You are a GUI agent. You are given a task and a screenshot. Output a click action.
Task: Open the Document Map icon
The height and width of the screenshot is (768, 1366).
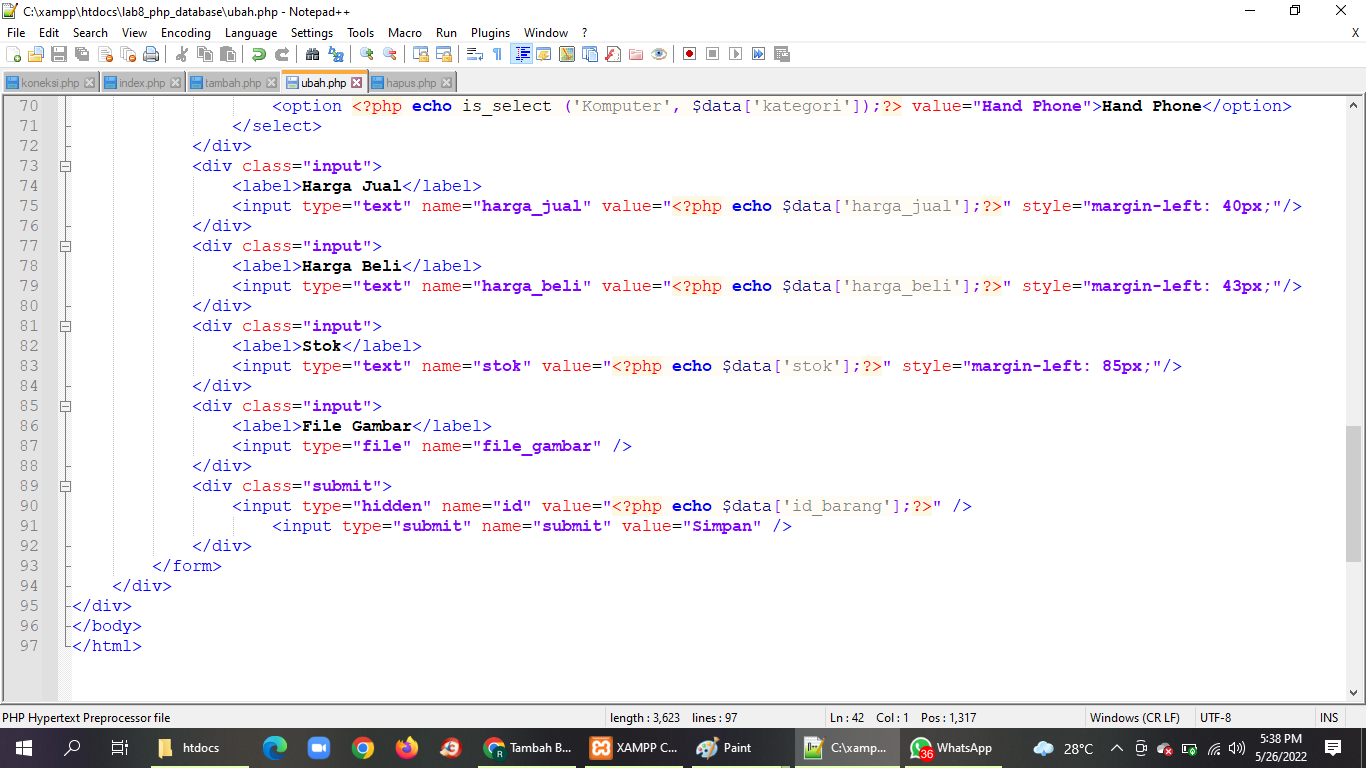(566, 53)
